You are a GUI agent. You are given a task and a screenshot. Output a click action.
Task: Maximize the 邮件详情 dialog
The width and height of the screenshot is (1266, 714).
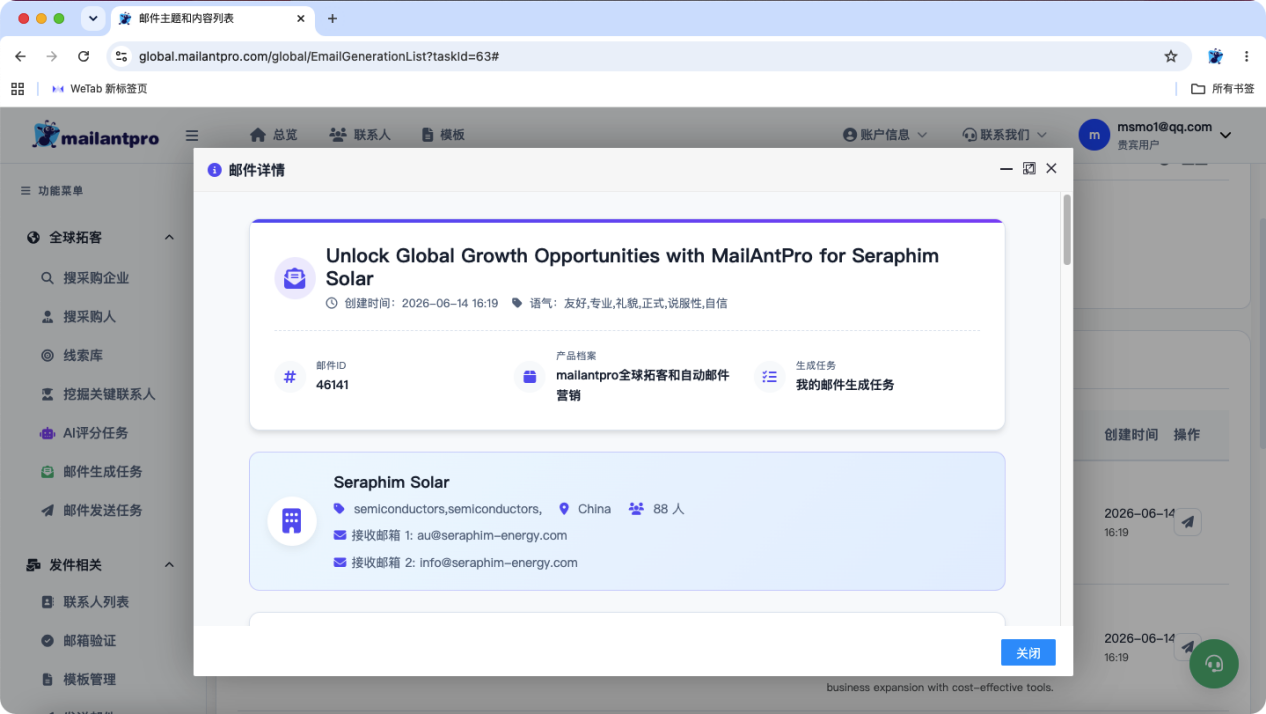(1029, 169)
